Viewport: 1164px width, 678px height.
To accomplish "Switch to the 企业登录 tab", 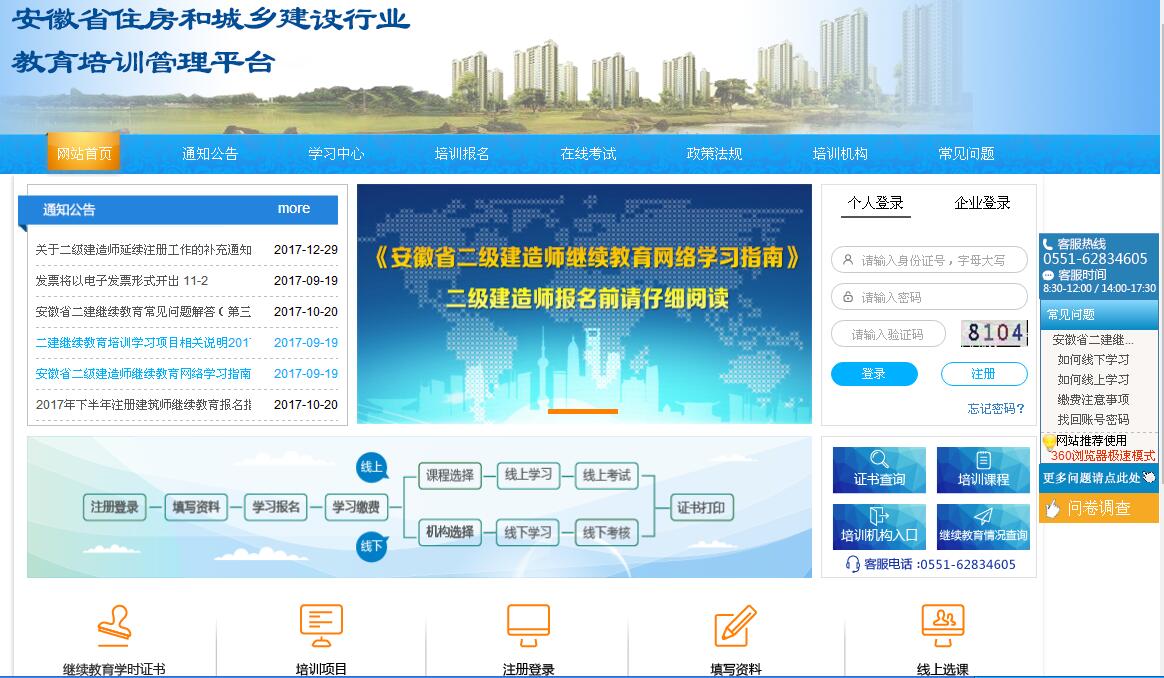I will 982,203.
